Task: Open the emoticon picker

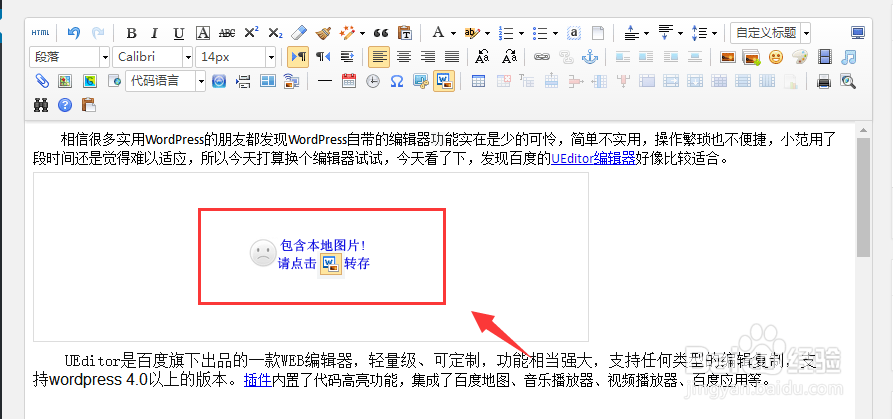Action: (x=776, y=57)
